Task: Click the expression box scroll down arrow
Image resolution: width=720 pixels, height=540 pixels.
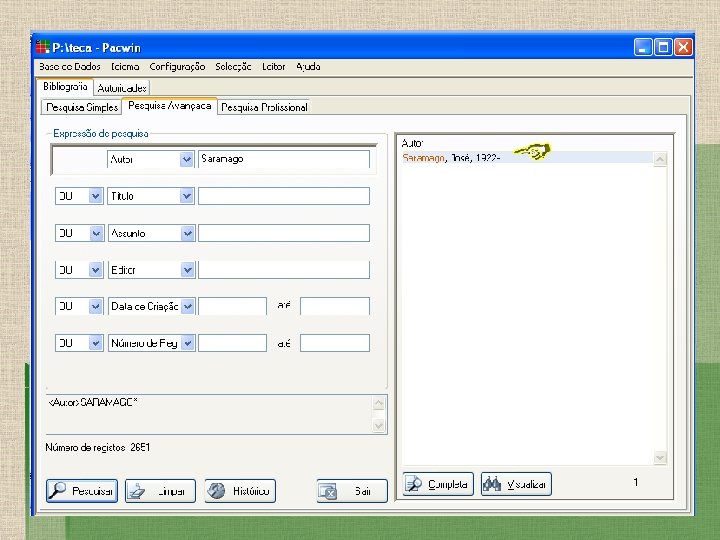Action: [x=379, y=426]
